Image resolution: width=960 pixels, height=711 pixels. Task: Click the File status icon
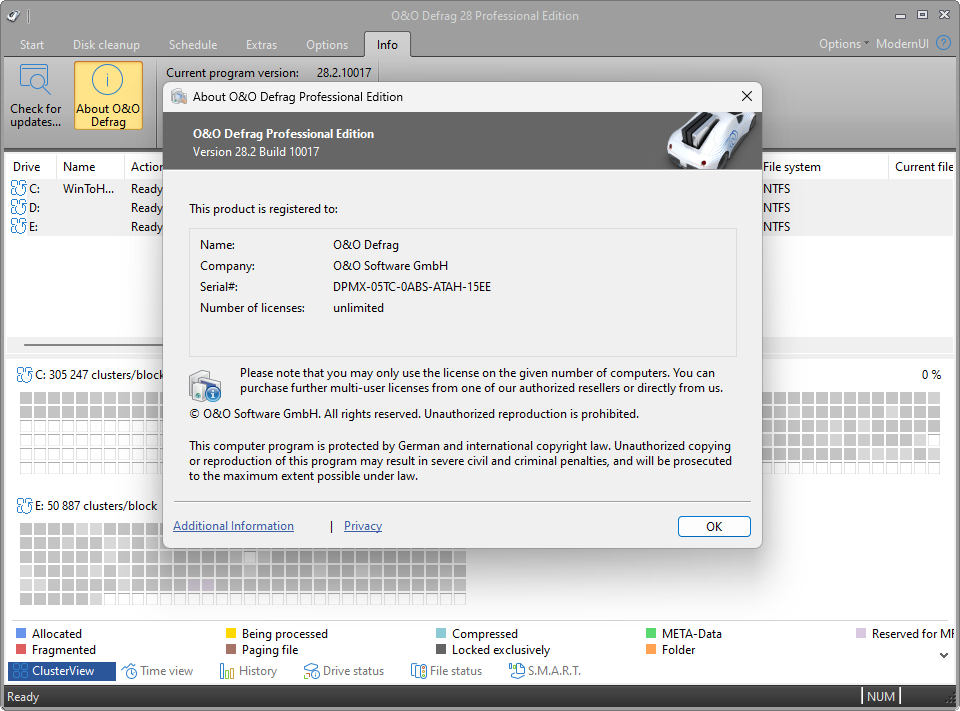pyautogui.click(x=419, y=671)
